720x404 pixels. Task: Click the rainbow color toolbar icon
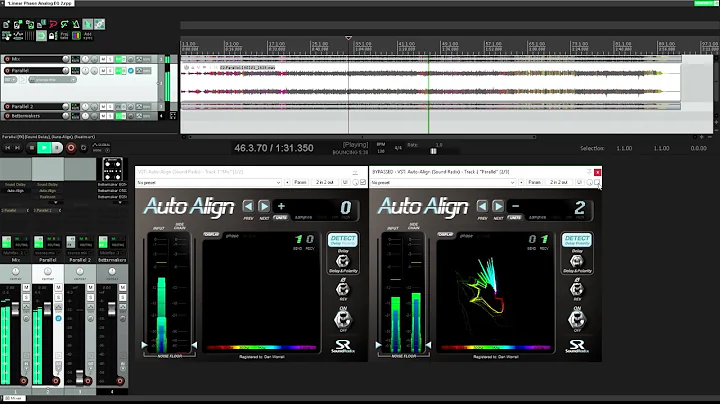click(x=76, y=35)
